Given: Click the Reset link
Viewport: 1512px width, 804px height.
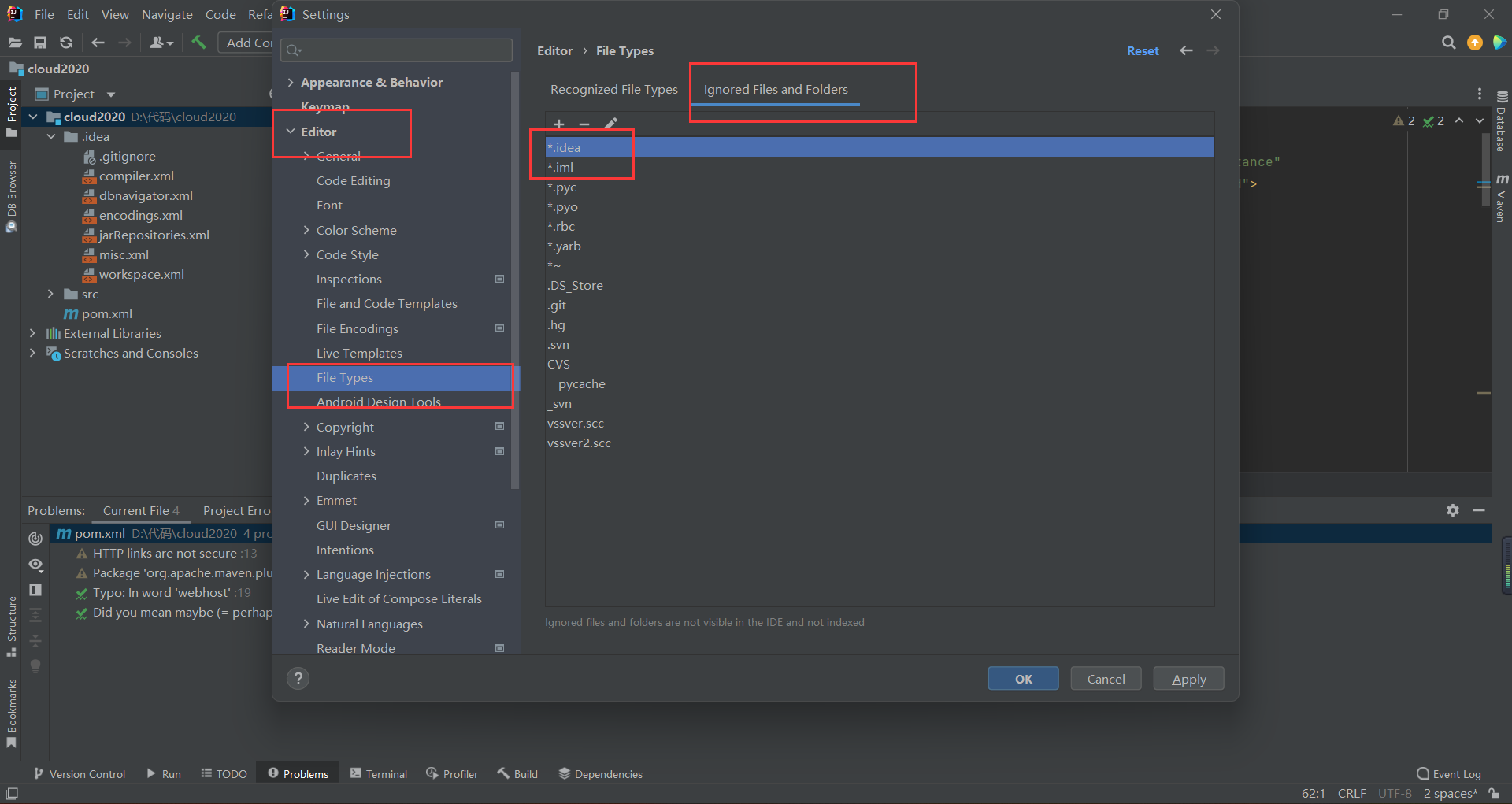Looking at the screenshot, I should coord(1143,50).
